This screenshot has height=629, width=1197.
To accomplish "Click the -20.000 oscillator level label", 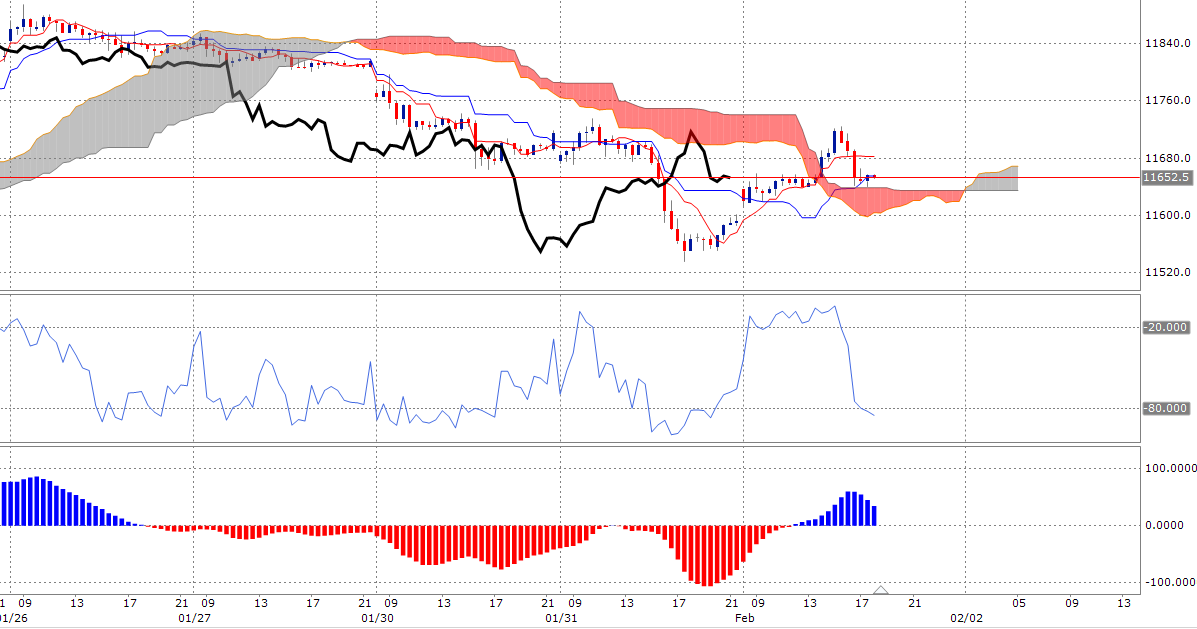I will [x=1166, y=327].
